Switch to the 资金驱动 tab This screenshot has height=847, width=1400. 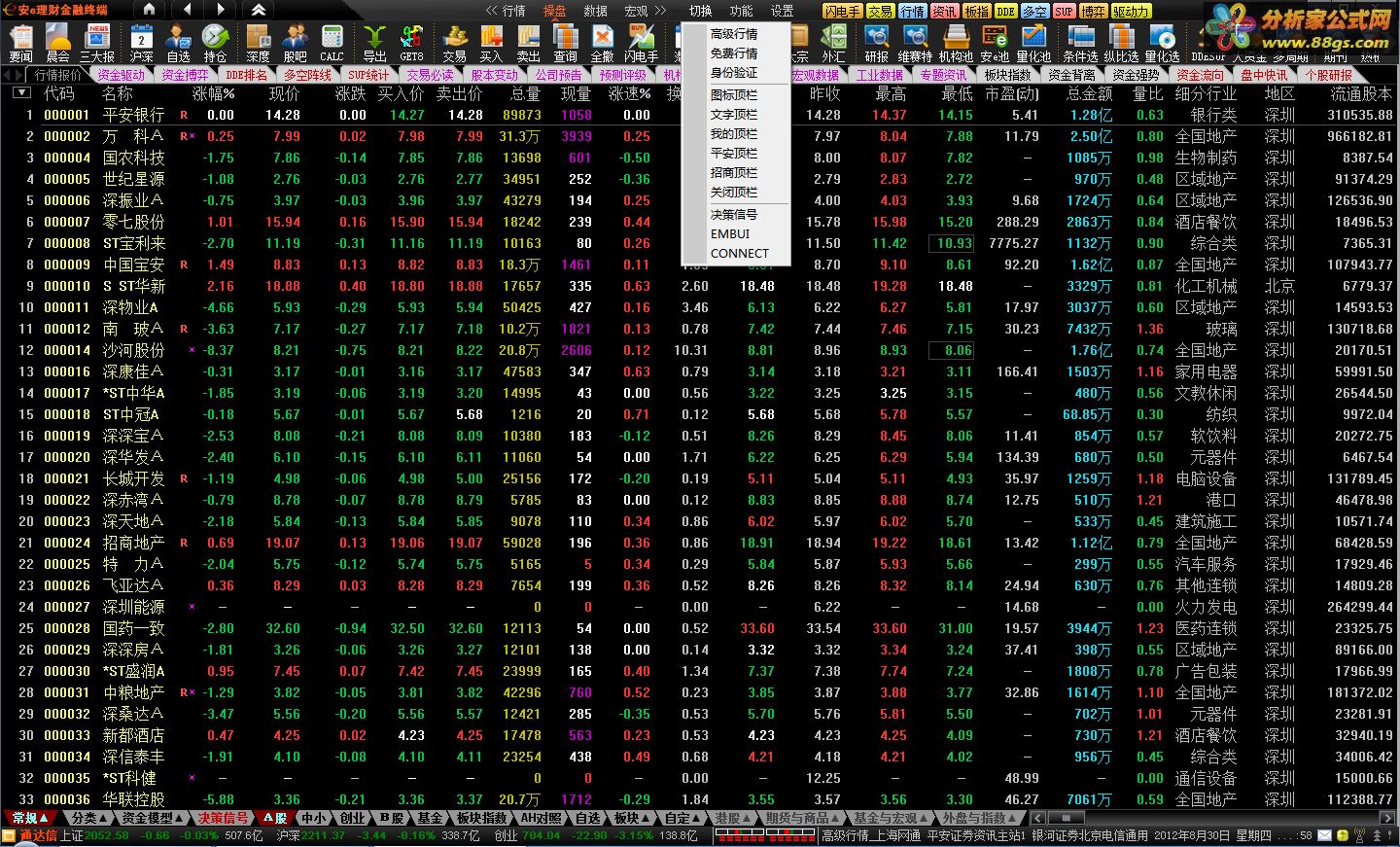click(x=122, y=75)
